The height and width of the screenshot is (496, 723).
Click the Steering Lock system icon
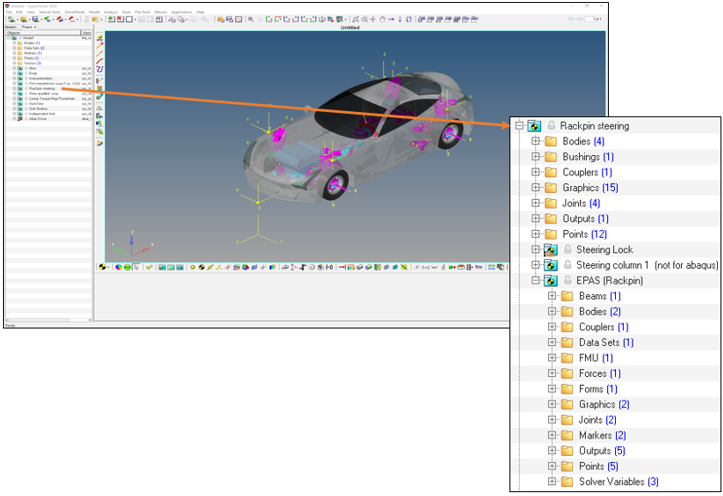[x=550, y=249]
